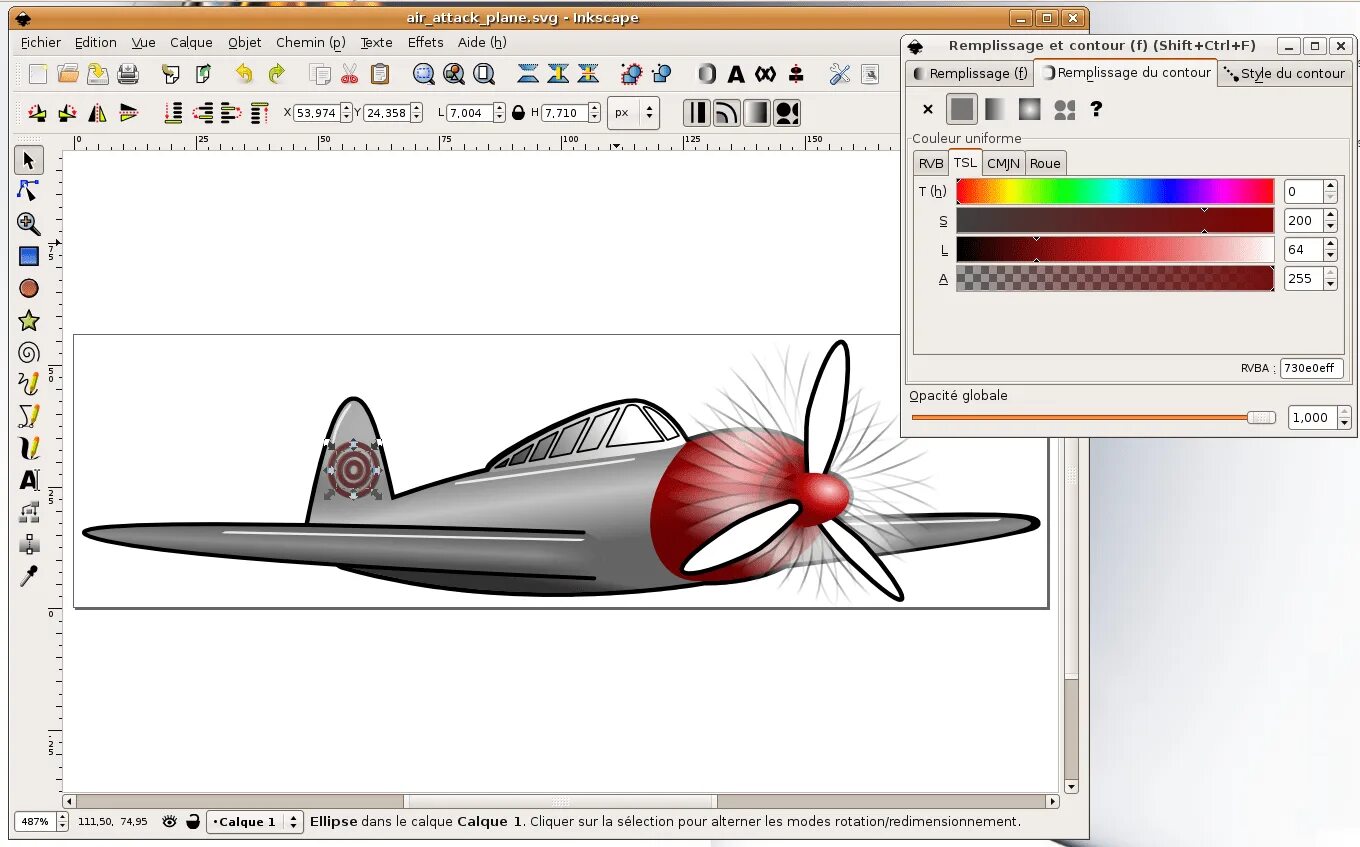Switch to the CMJN color tab
This screenshot has width=1360, height=847.
[x=1003, y=163]
